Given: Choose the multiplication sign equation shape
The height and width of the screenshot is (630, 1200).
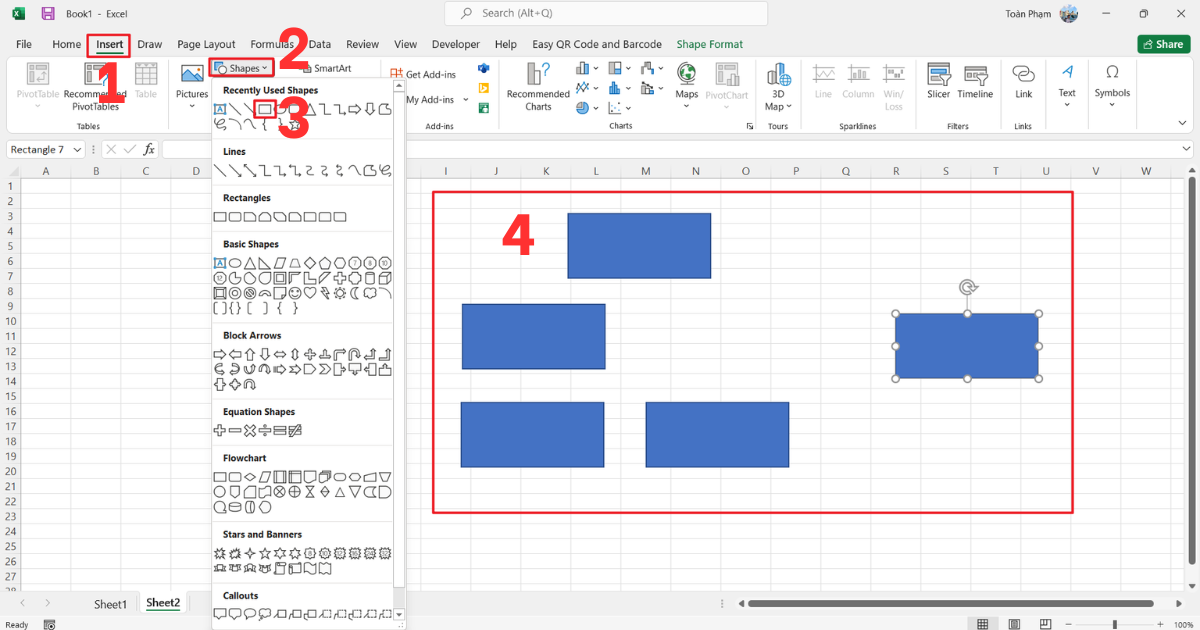Looking at the screenshot, I should pos(250,430).
